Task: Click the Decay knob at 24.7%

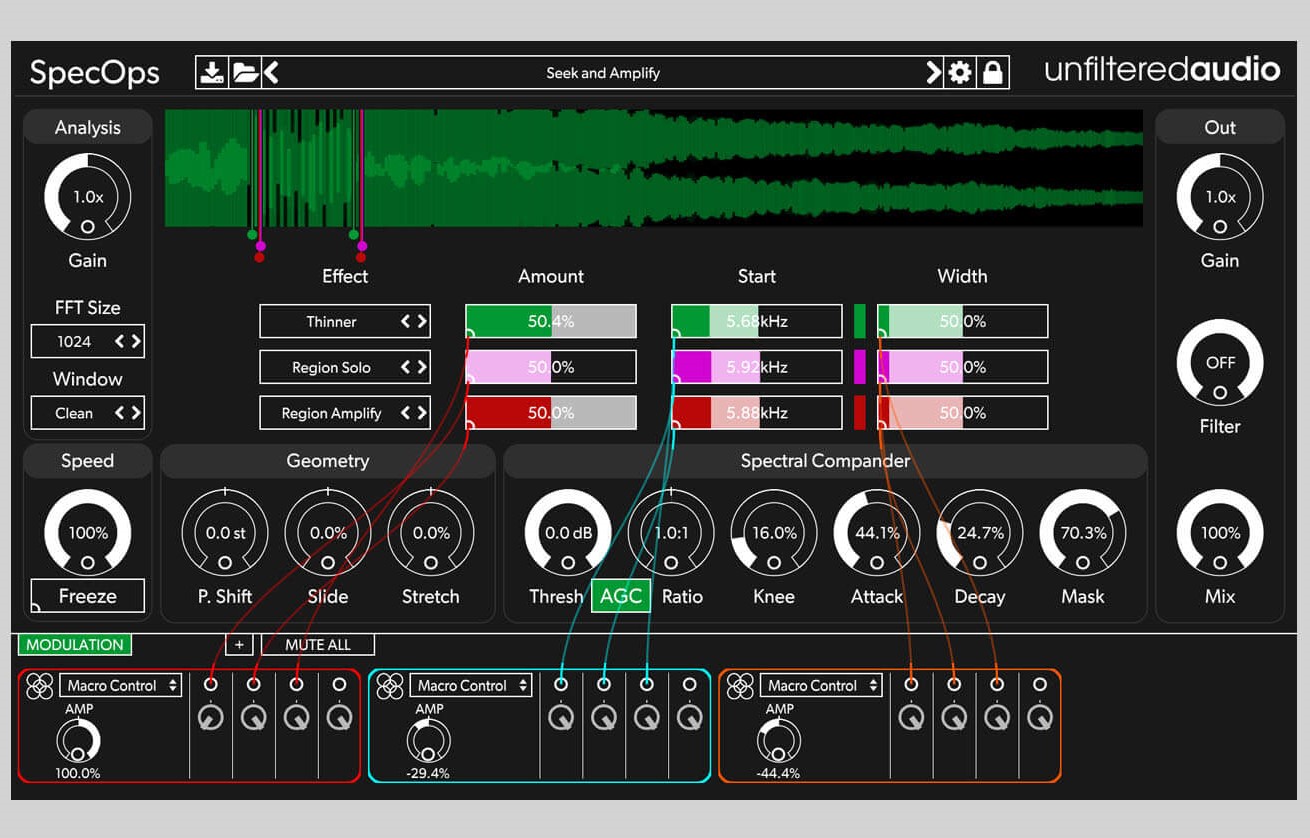Action: (x=980, y=533)
